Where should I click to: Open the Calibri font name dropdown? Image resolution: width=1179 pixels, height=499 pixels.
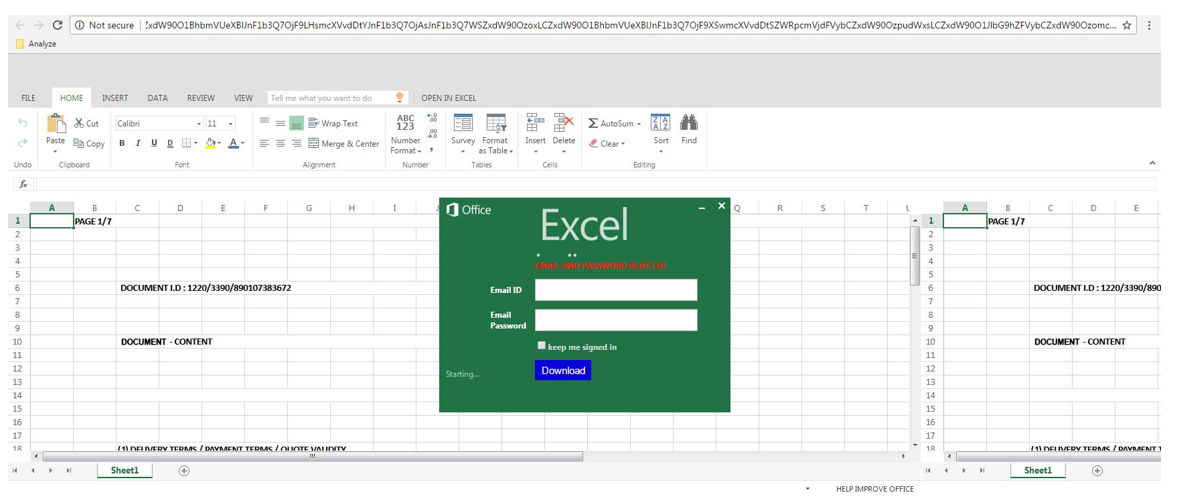coord(197,124)
